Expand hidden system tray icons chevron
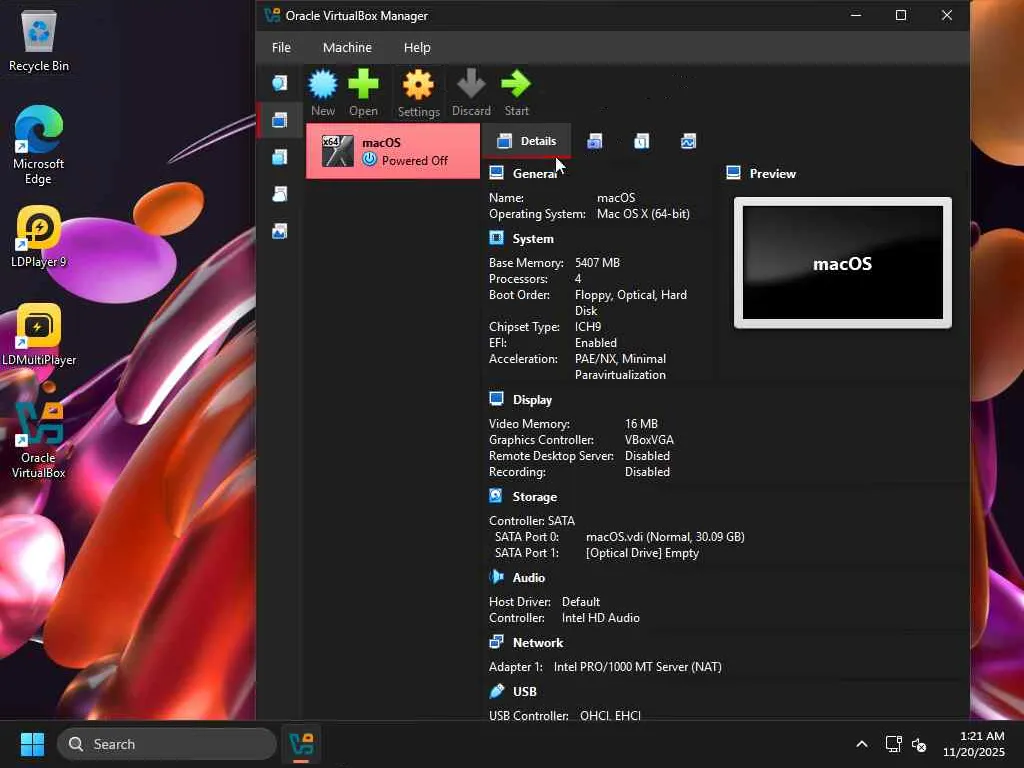The image size is (1024, 768). tap(861, 744)
